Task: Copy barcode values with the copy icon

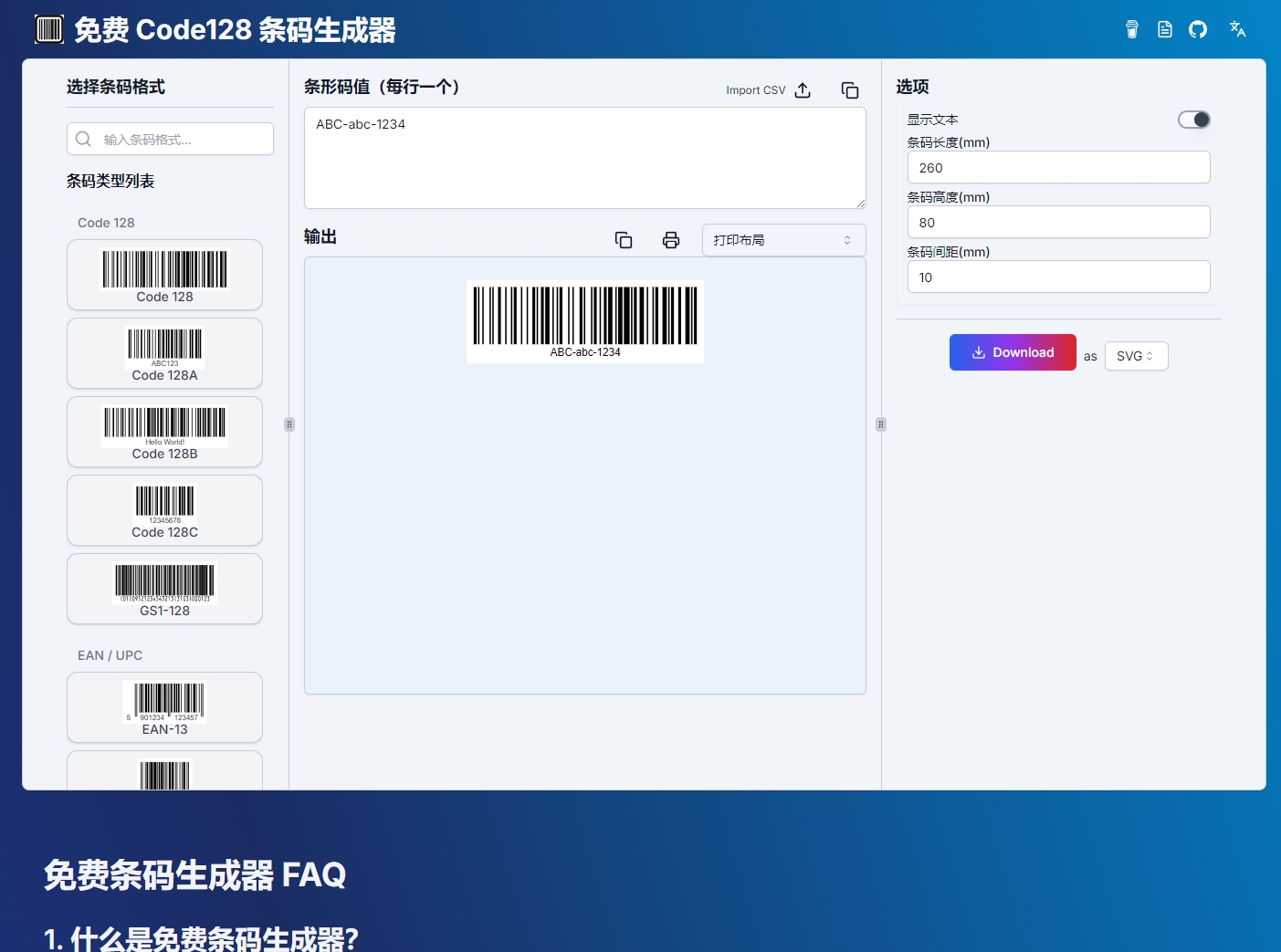Action: click(850, 90)
